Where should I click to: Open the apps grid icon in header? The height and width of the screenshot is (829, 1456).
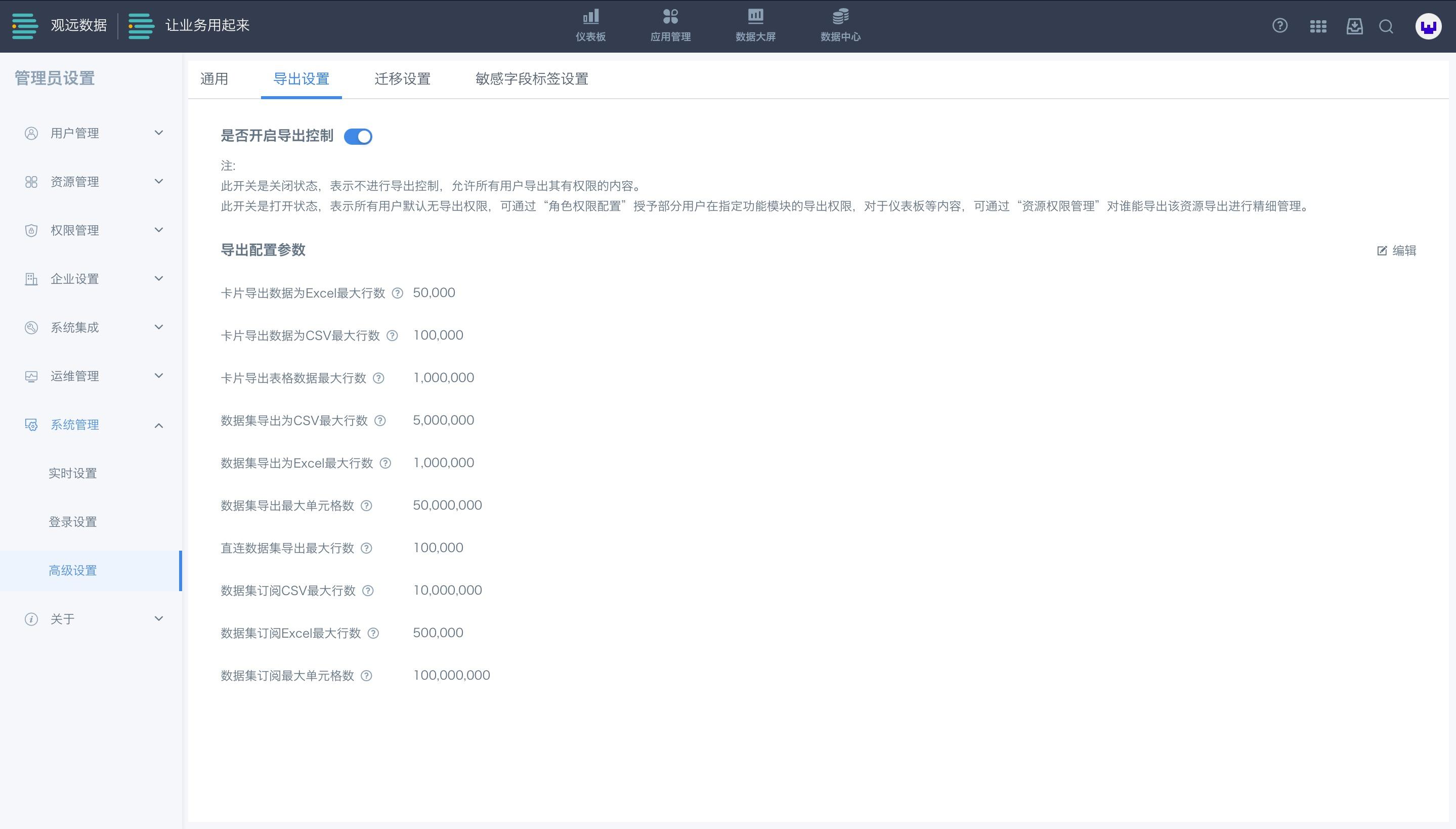click(x=1318, y=26)
